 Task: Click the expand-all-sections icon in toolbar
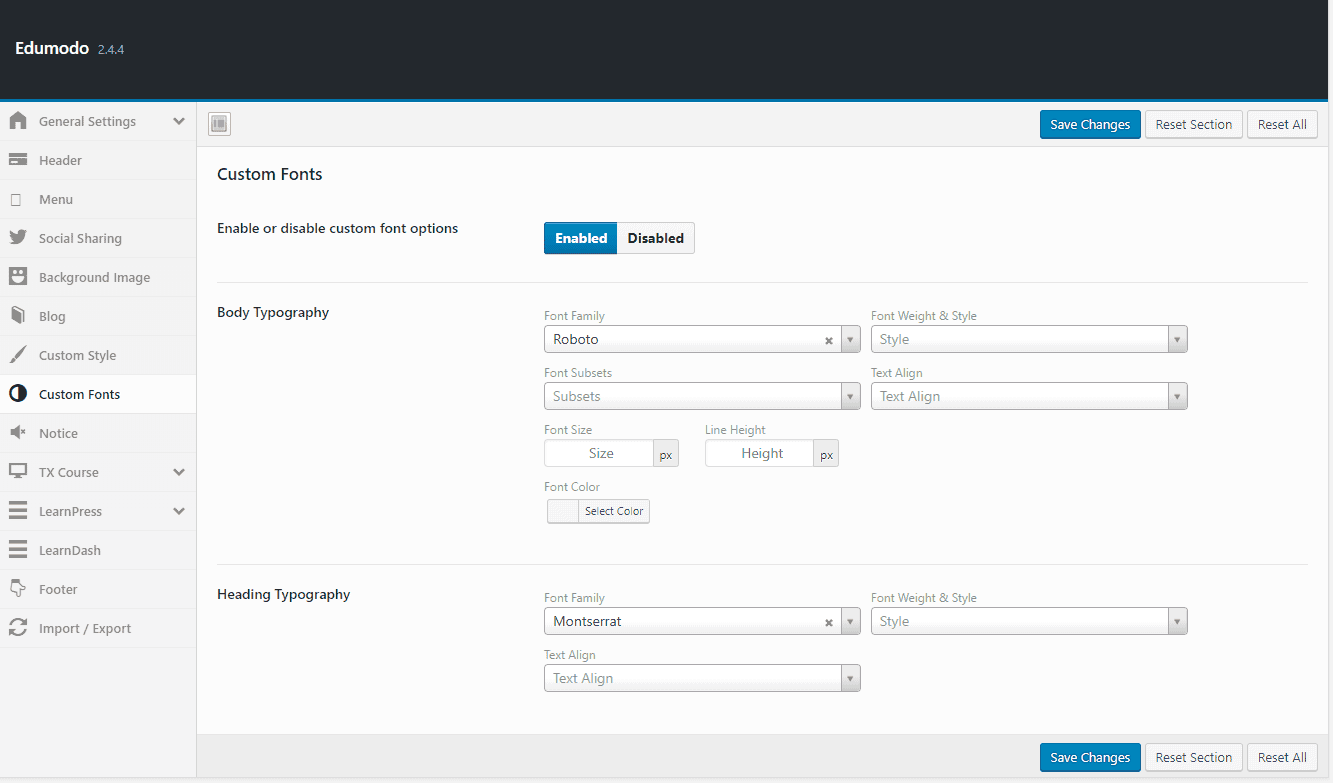pos(219,124)
